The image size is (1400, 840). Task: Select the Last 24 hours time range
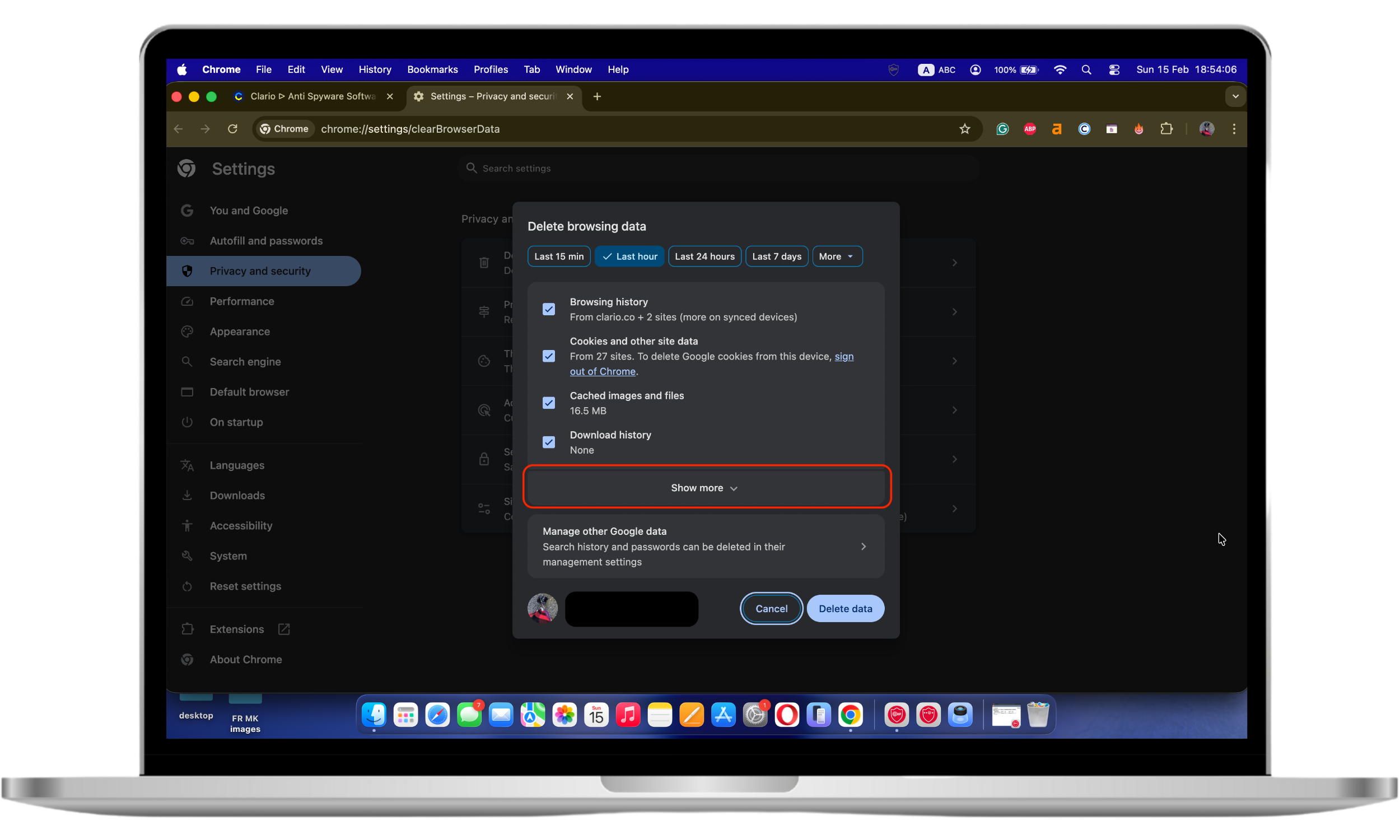click(x=704, y=256)
